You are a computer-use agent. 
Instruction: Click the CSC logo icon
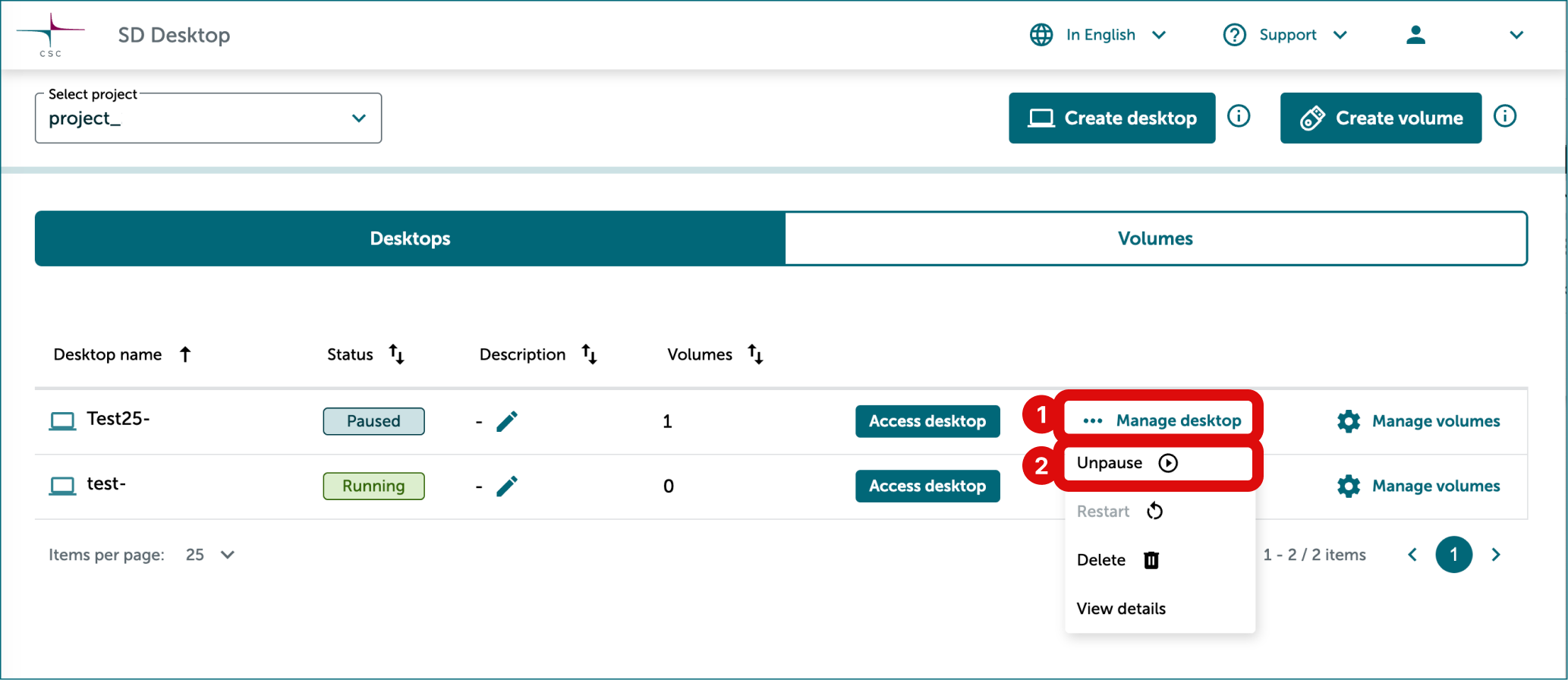(x=50, y=35)
